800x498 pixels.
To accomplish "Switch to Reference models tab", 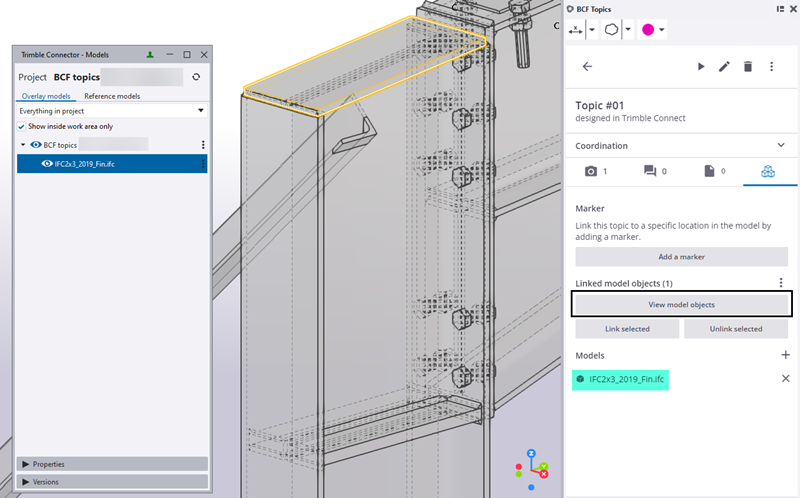I will [x=111, y=96].
